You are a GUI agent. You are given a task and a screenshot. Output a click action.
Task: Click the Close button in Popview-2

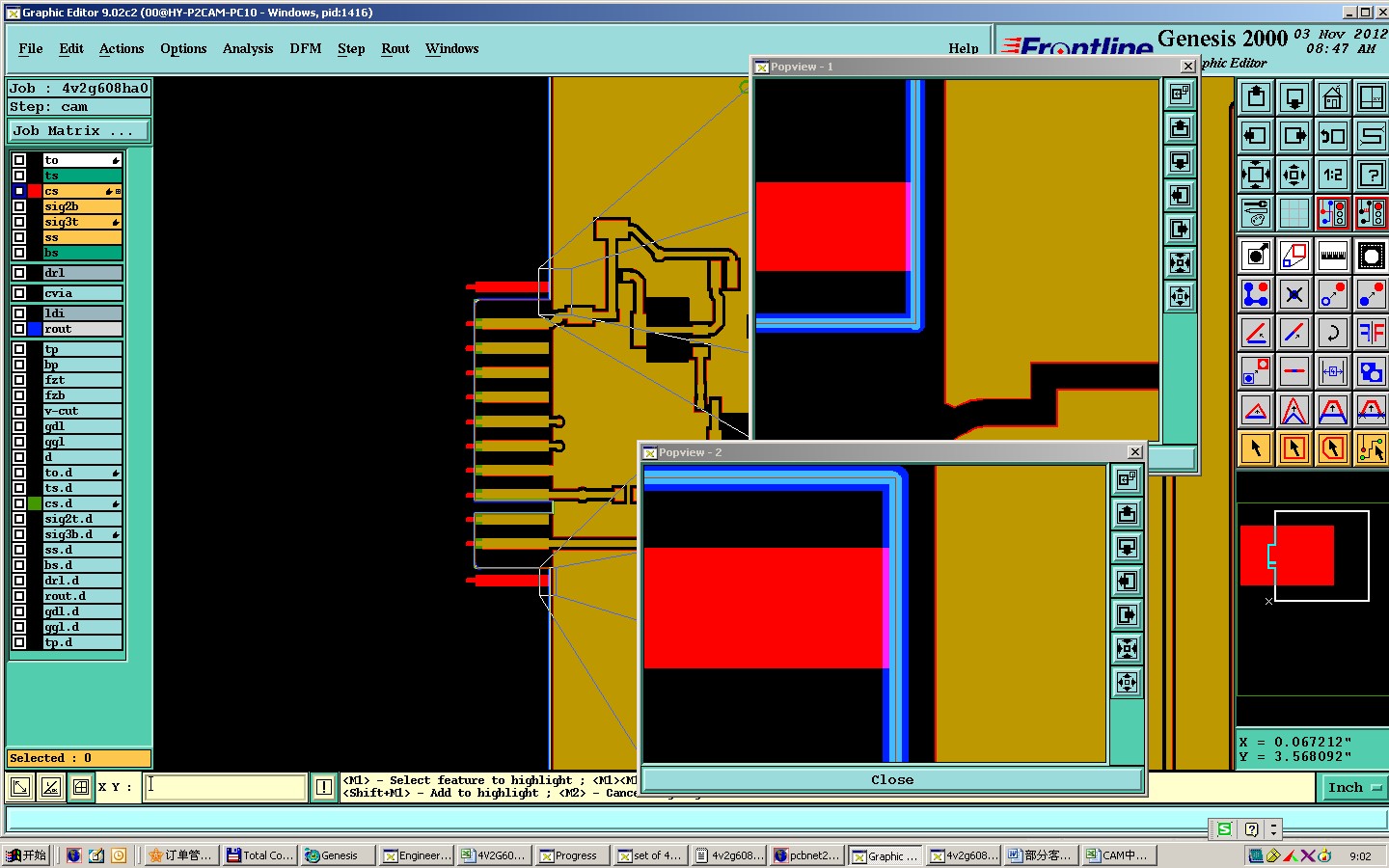[892, 779]
